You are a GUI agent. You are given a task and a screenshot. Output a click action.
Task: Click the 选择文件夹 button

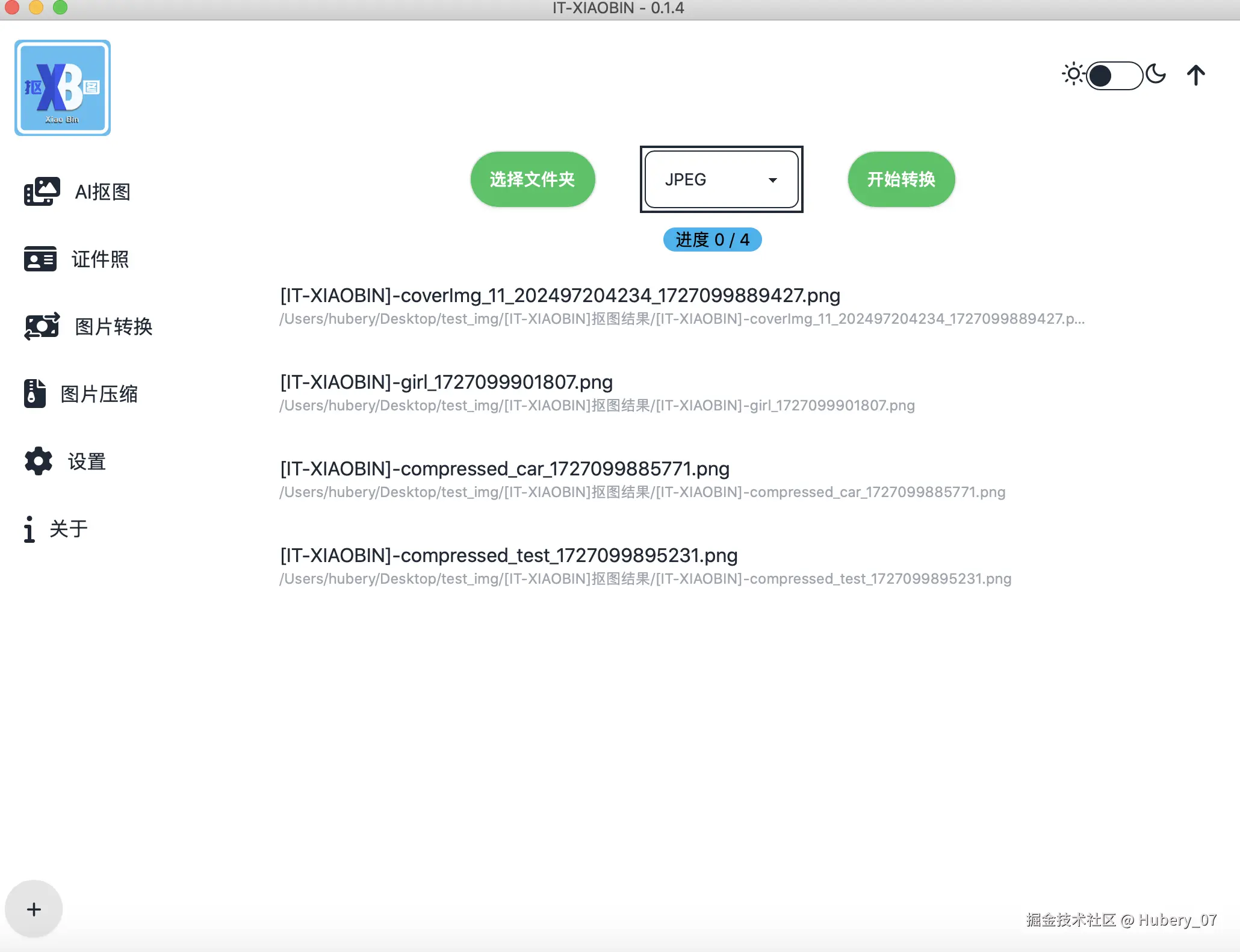(532, 179)
